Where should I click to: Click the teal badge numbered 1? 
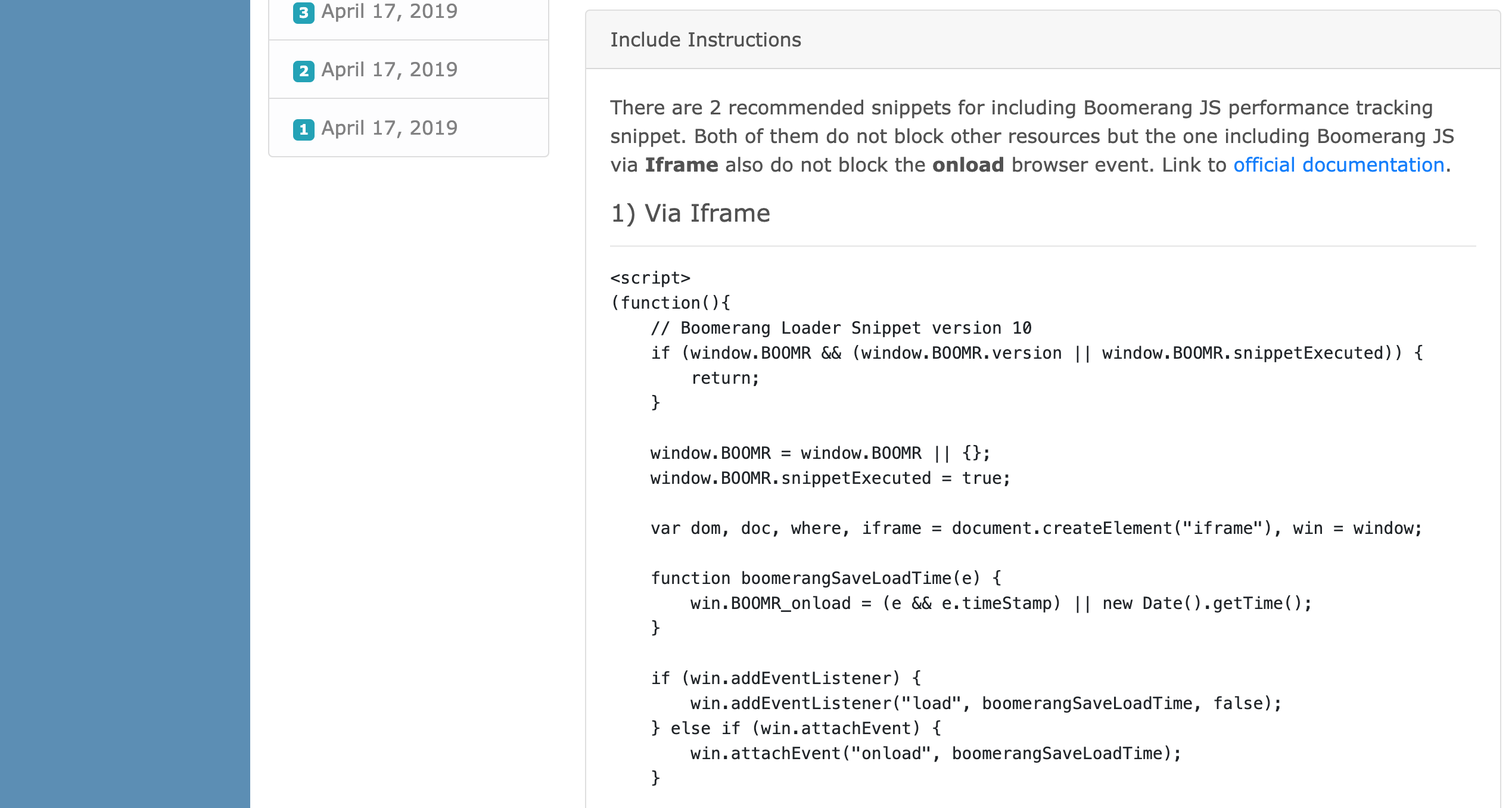pyautogui.click(x=304, y=129)
